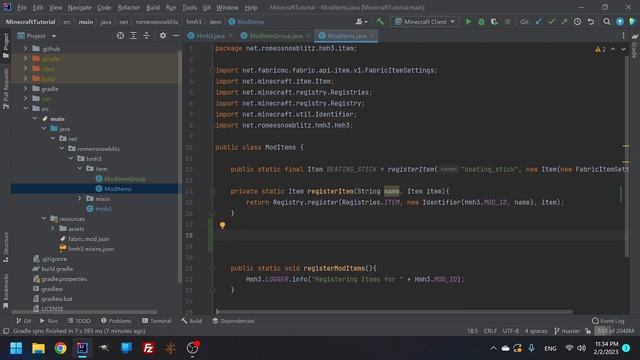
Task: Build project with the hammer icon
Action: (380, 22)
